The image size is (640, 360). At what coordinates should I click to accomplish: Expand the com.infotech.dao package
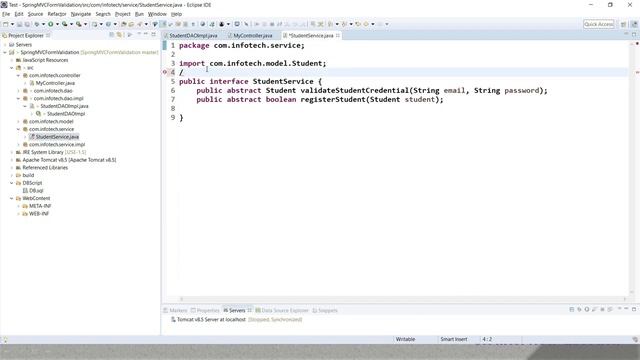click(x=18, y=91)
